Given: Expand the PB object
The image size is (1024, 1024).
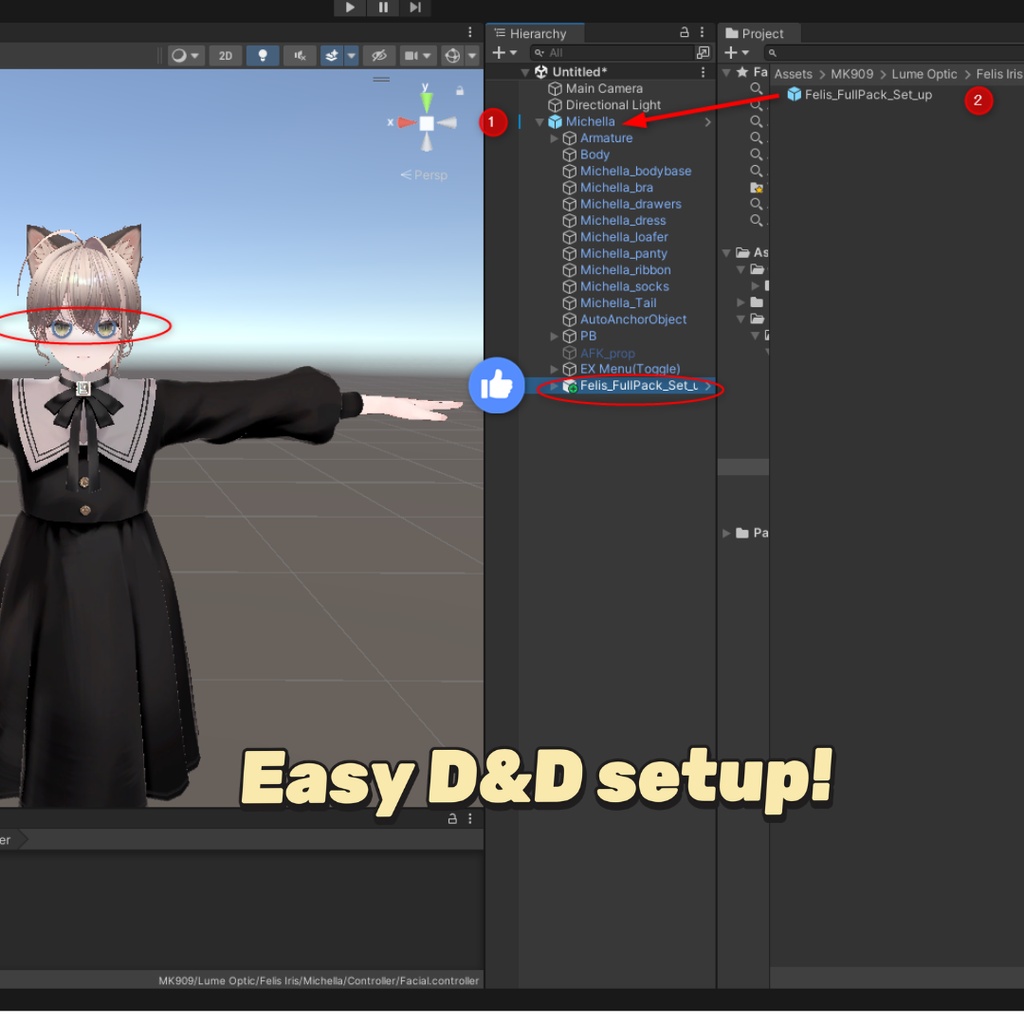Looking at the screenshot, I should (x=554, y=336).
